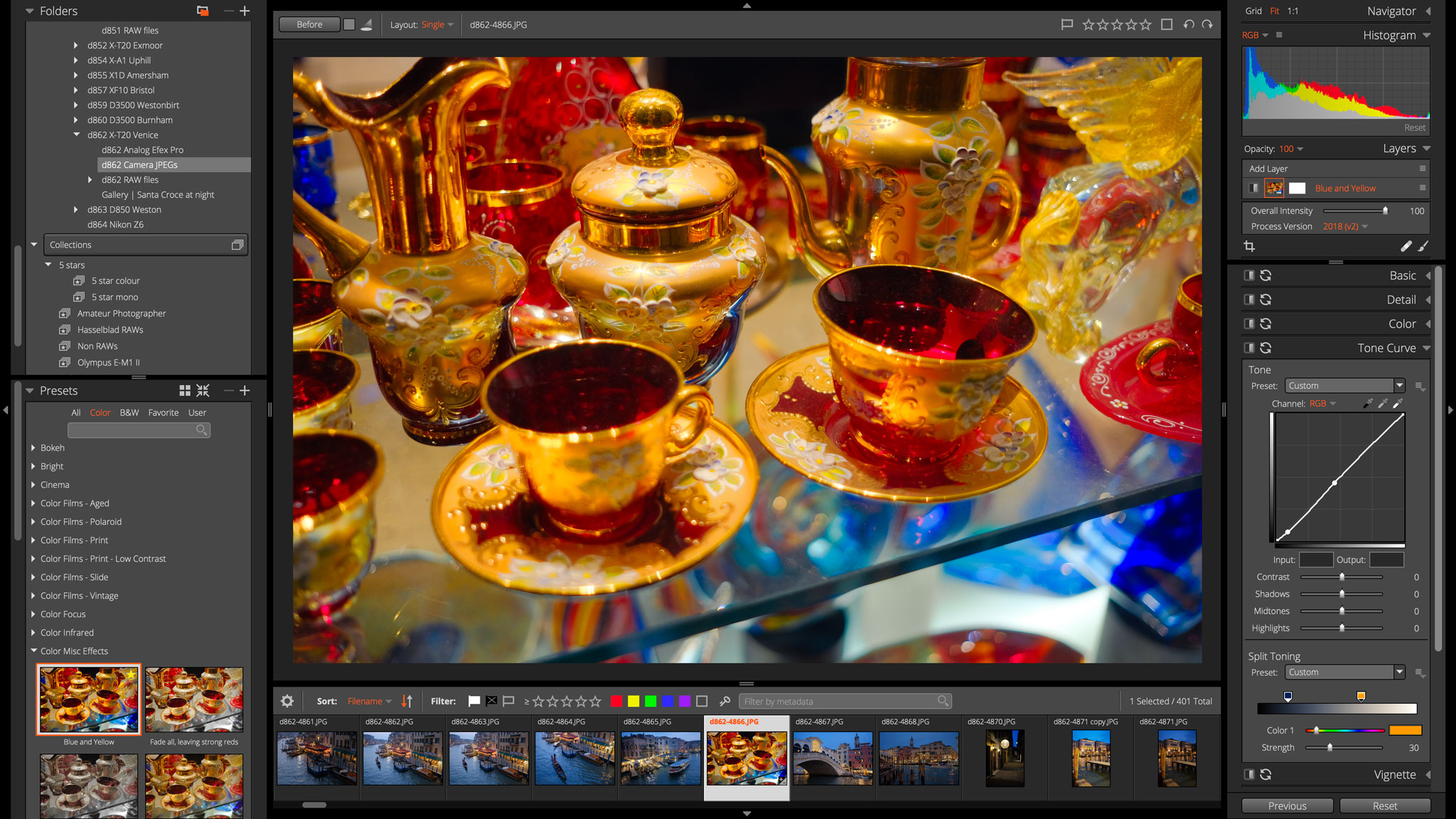Open filmstrip settings gear icon

[x=287, y=701]
